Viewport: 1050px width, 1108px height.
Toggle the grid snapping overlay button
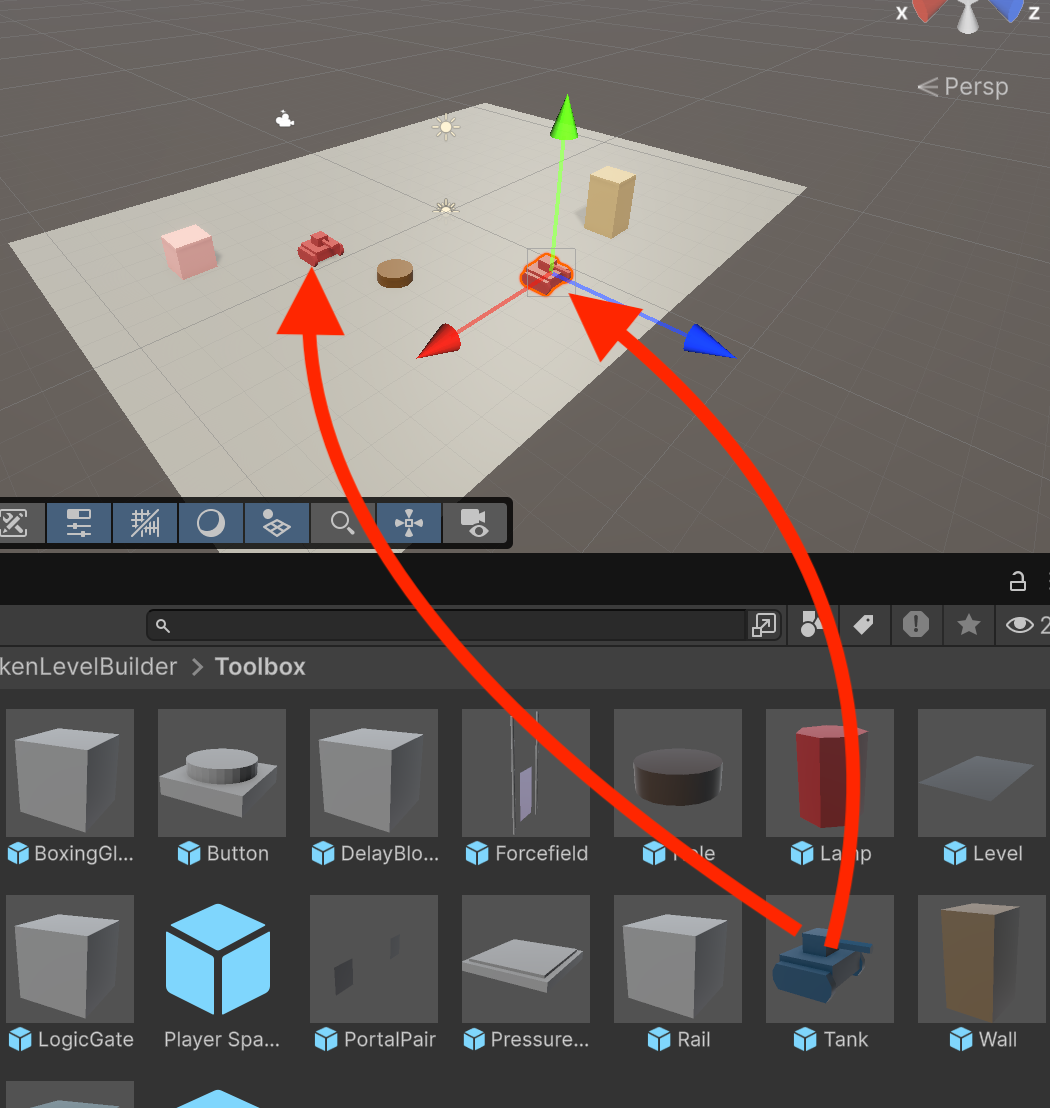point(145,524)
